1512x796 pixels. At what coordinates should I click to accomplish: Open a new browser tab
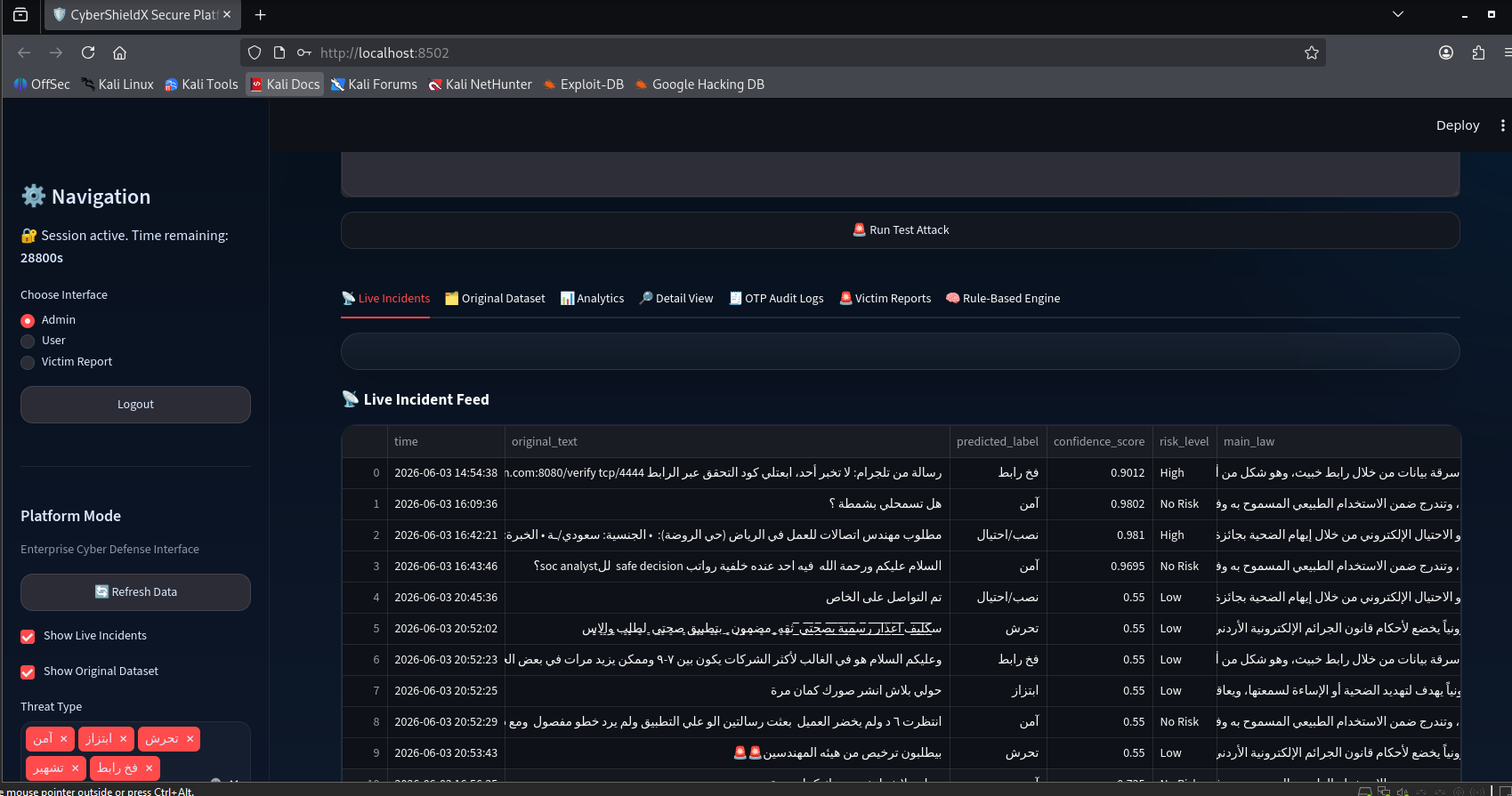(260, 14)
